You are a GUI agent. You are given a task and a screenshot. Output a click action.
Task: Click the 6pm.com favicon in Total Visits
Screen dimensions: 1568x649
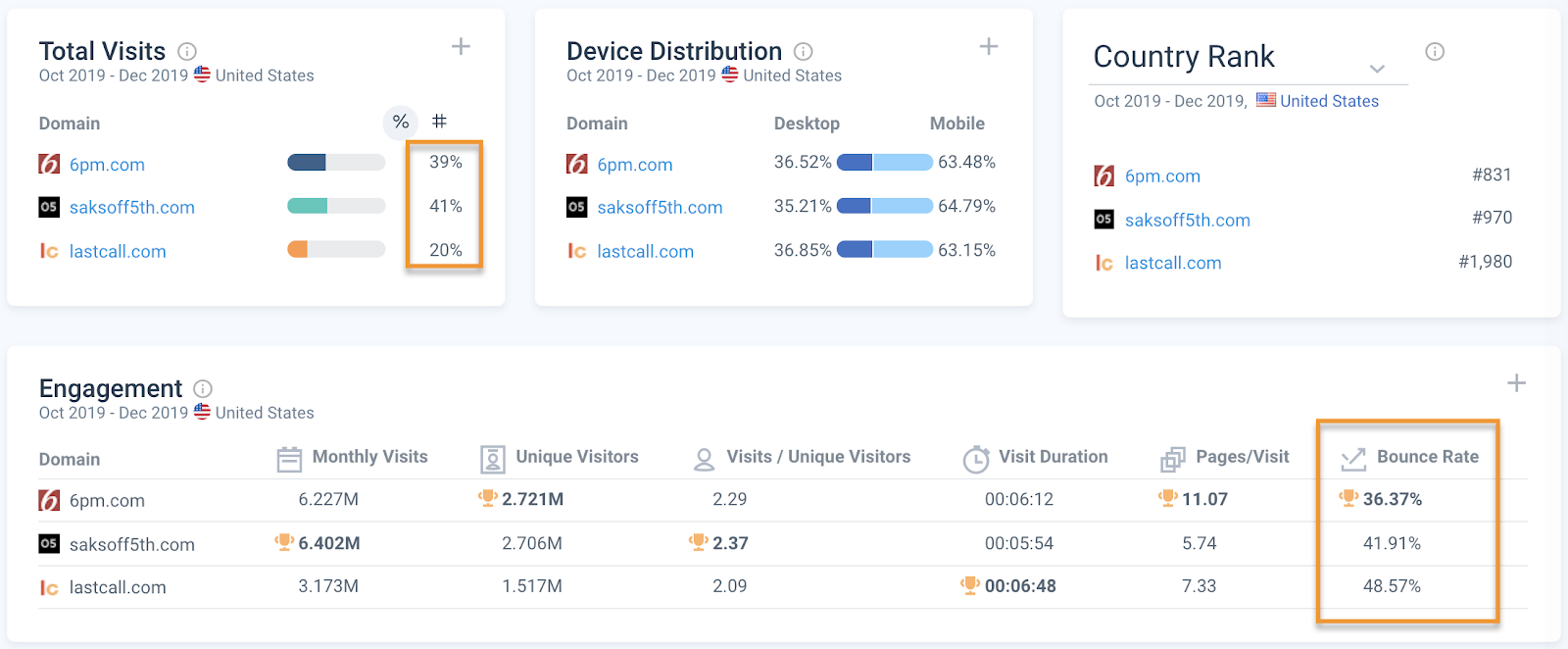49,164
